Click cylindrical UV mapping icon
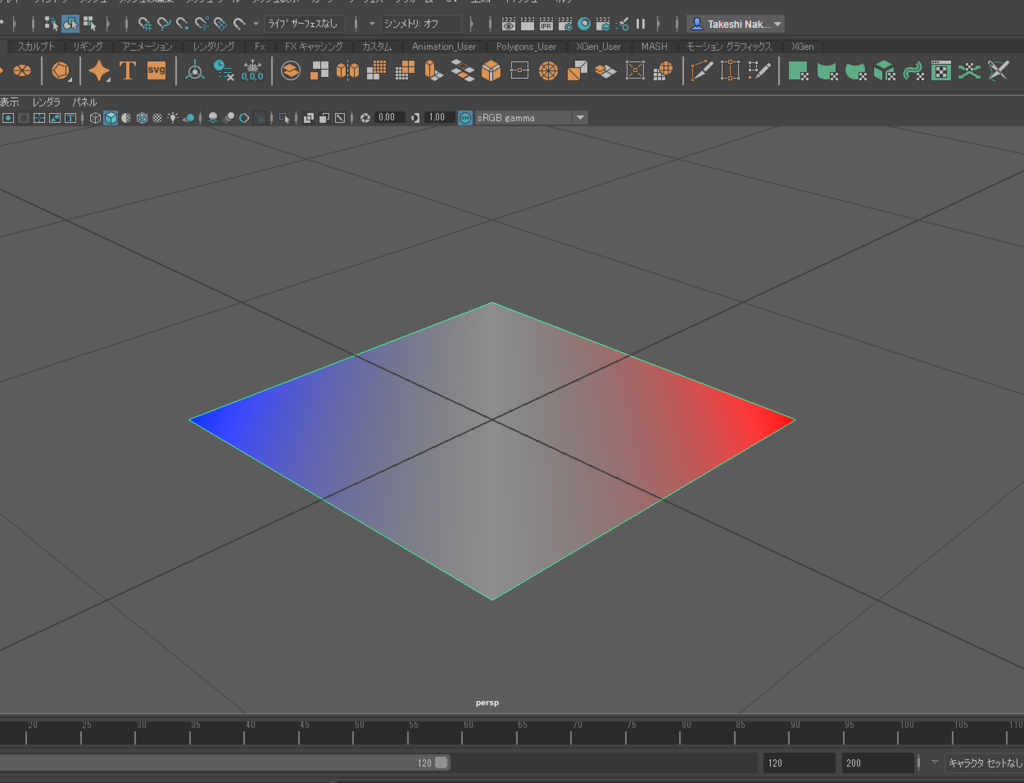This screenshot has width=1024, height=783. pyautogui.click(x=827, y=71)
